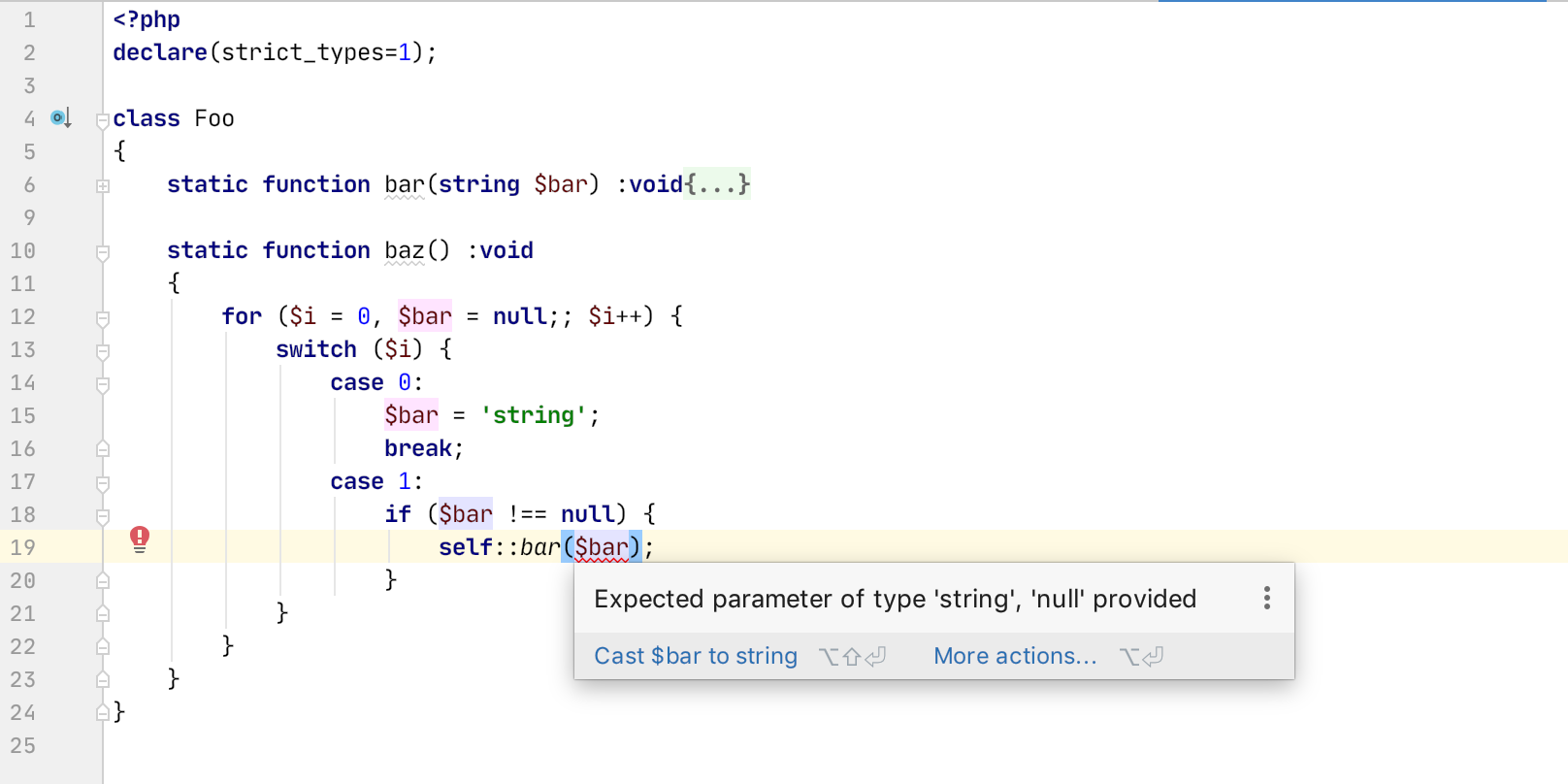Viewport: 1568px width, 784px height.
Task: Expand the folded bar function on line 6
Action: click(103, 185)
